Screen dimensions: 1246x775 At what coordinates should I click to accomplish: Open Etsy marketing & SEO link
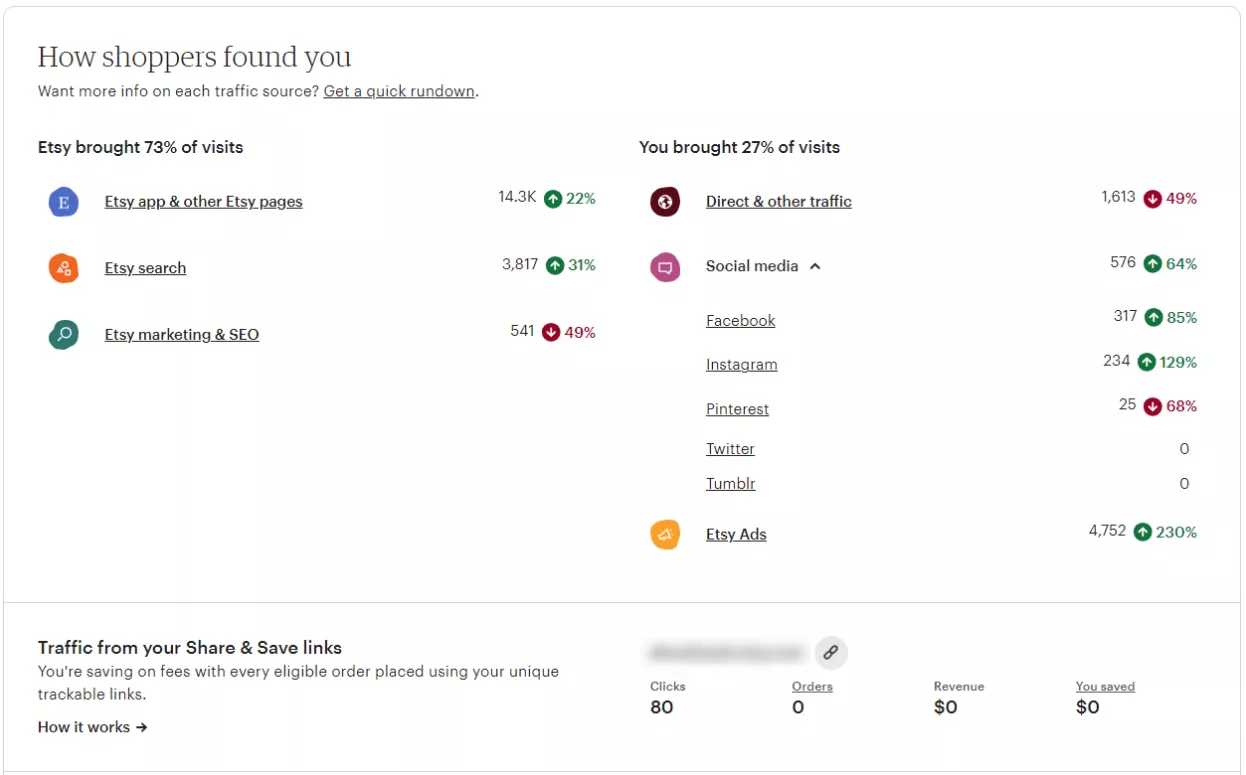[181, 335]
